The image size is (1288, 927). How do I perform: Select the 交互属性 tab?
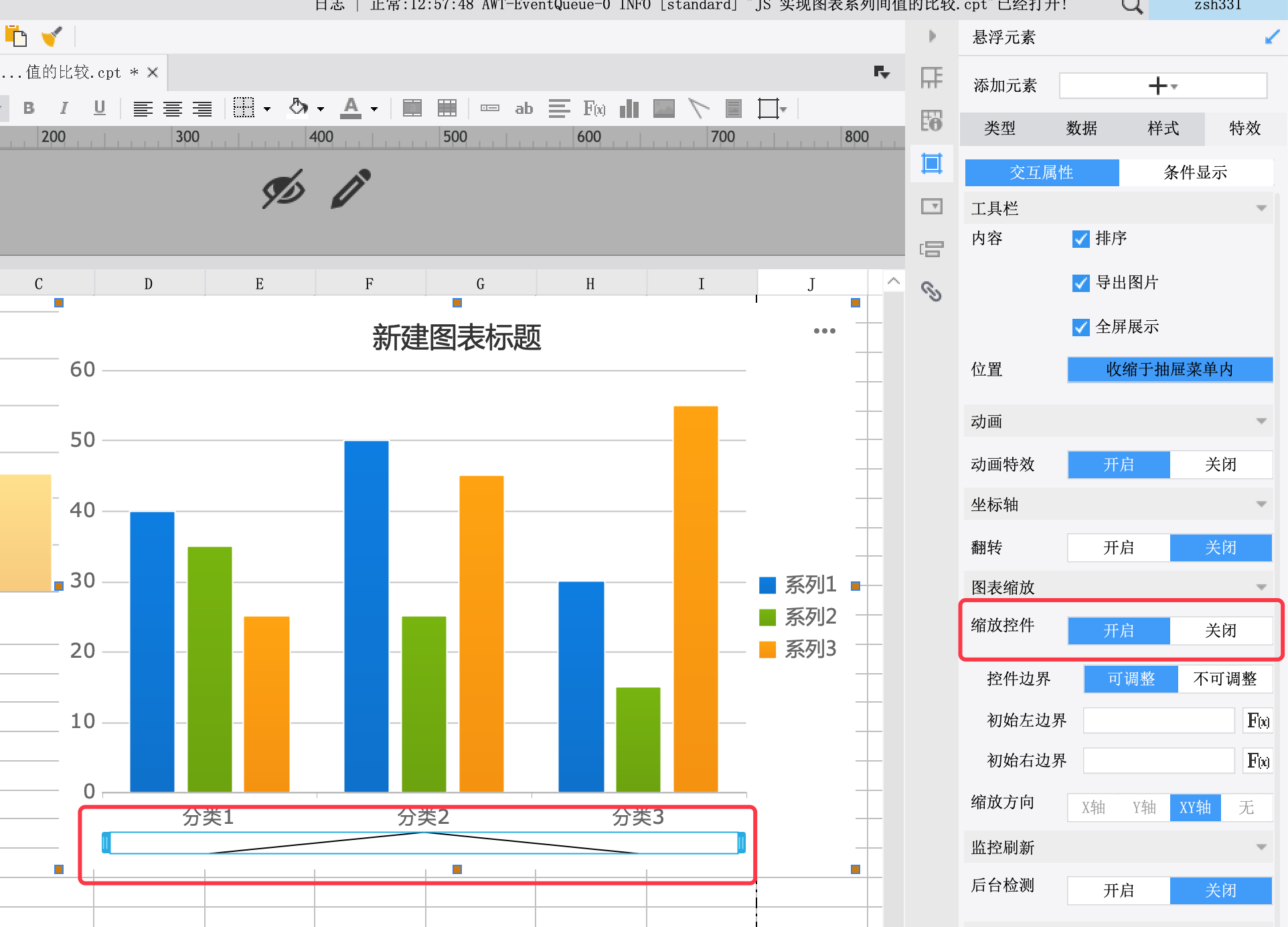[x=1042, y=172]
